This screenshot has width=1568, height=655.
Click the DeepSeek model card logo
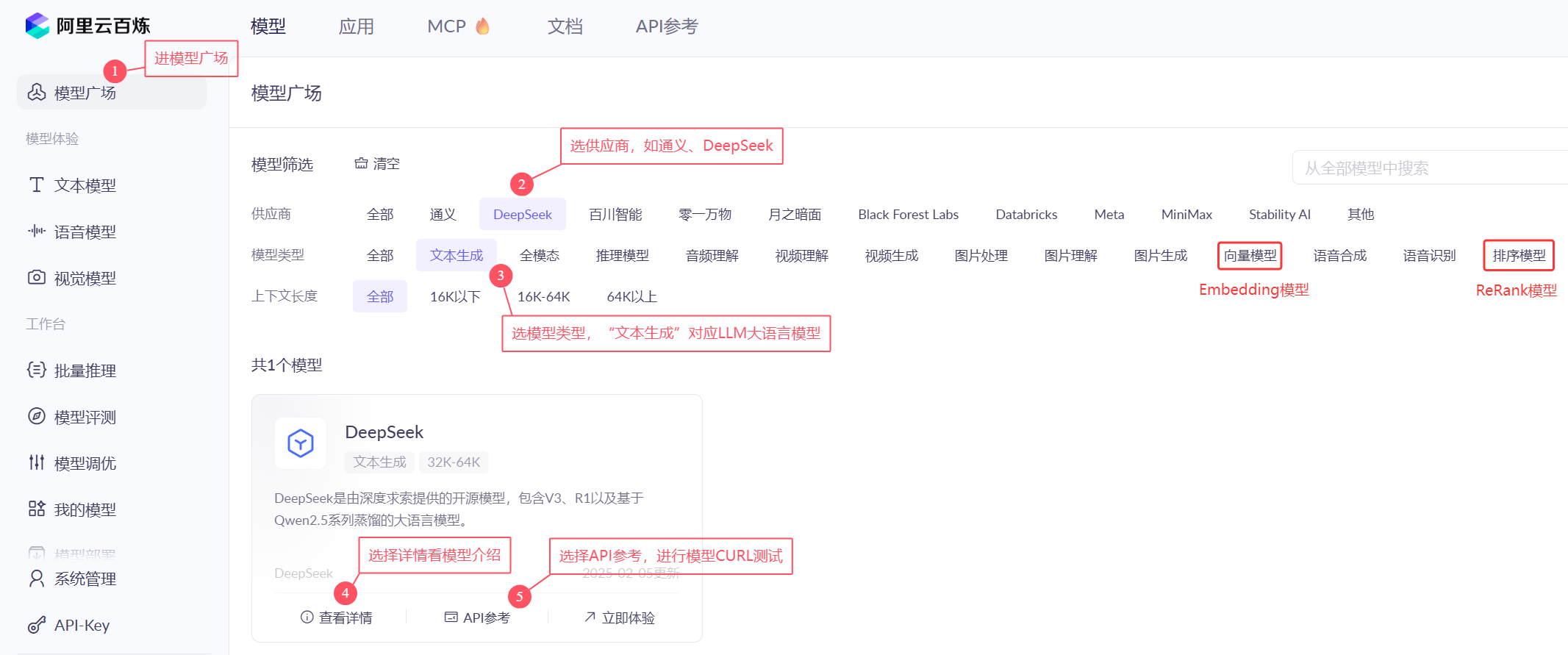coord(301,443)
